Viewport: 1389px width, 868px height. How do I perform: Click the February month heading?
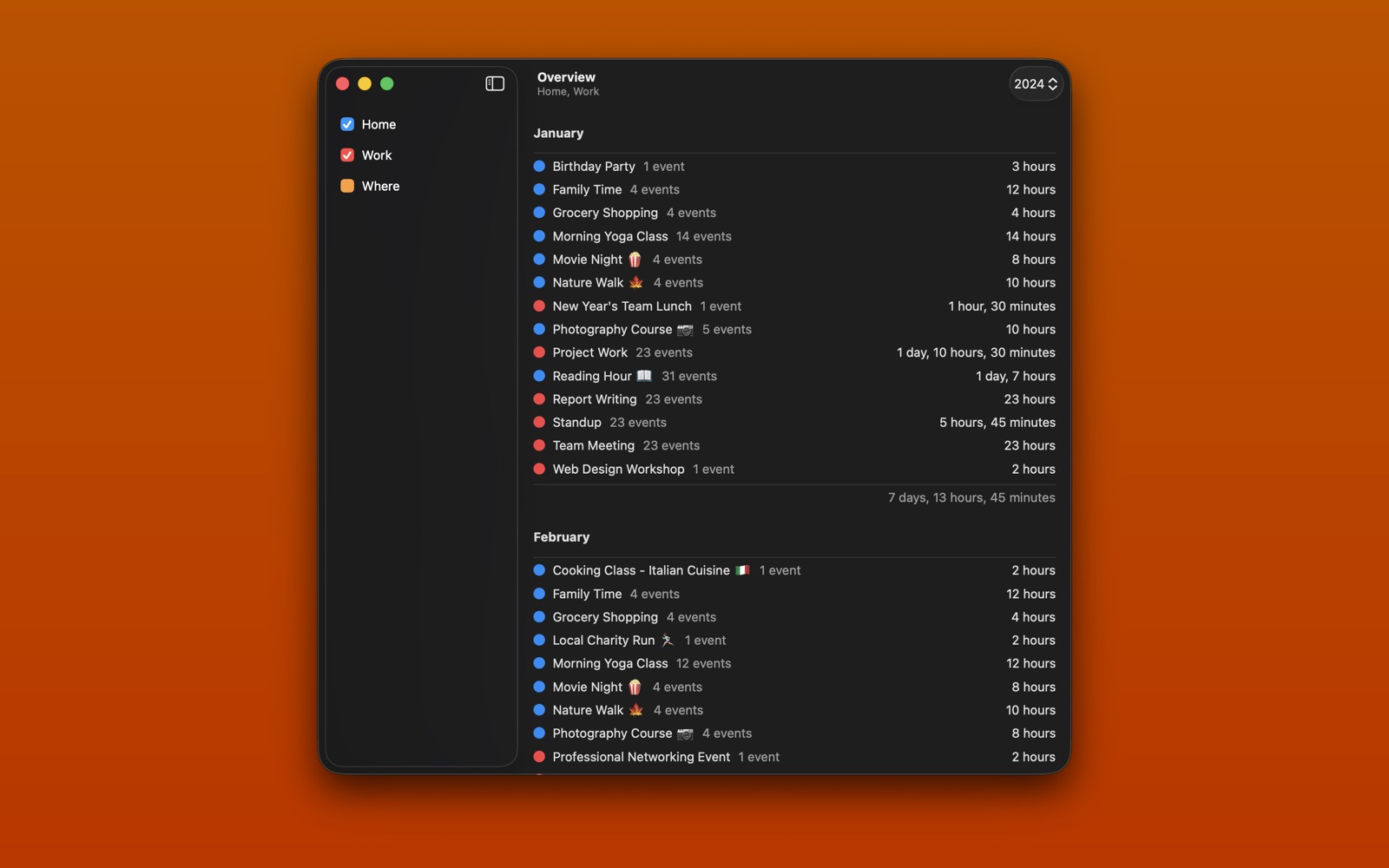click(x=562, y=537)
